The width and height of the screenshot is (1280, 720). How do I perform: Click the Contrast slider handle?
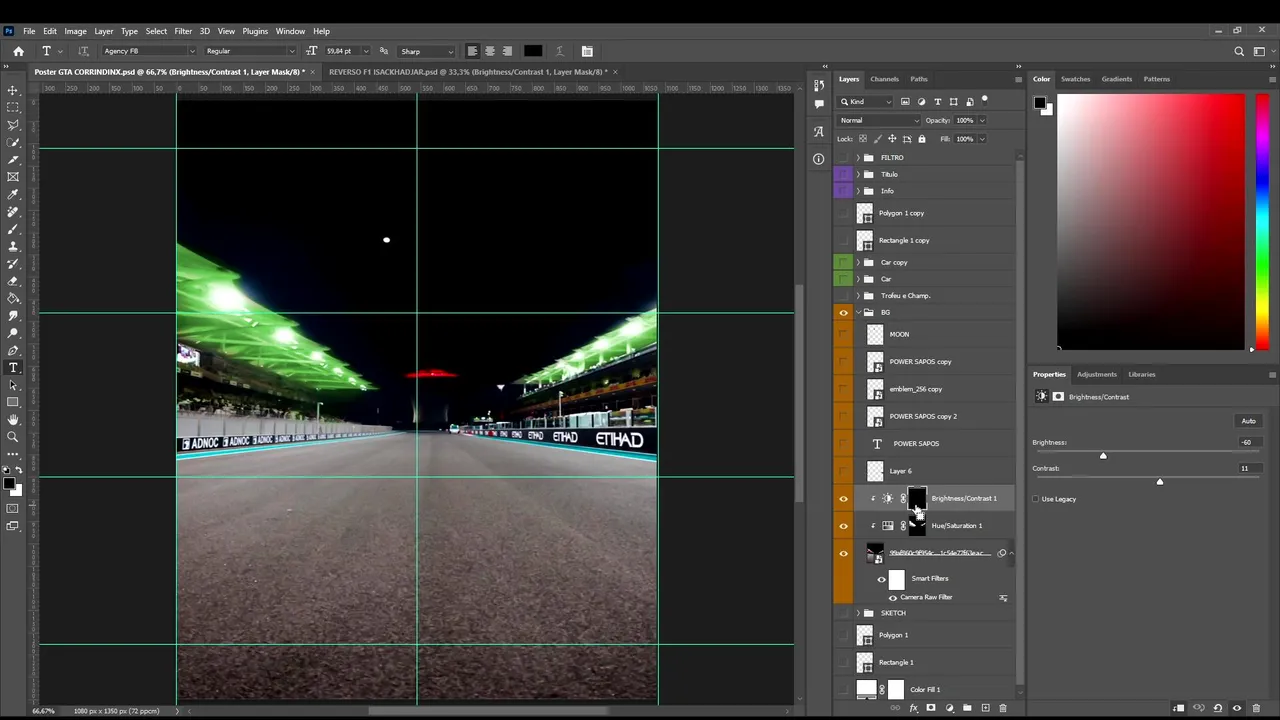(x=1160, y=482)
